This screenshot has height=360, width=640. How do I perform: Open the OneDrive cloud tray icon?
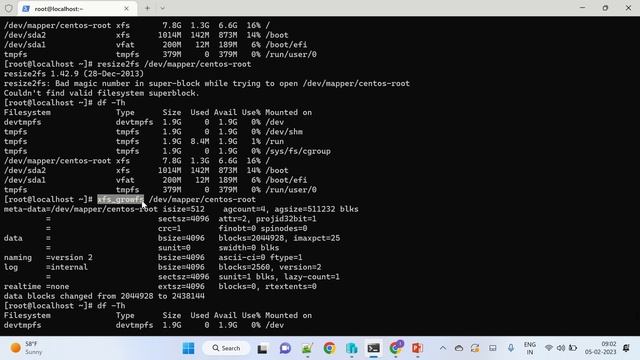(459, 348)
